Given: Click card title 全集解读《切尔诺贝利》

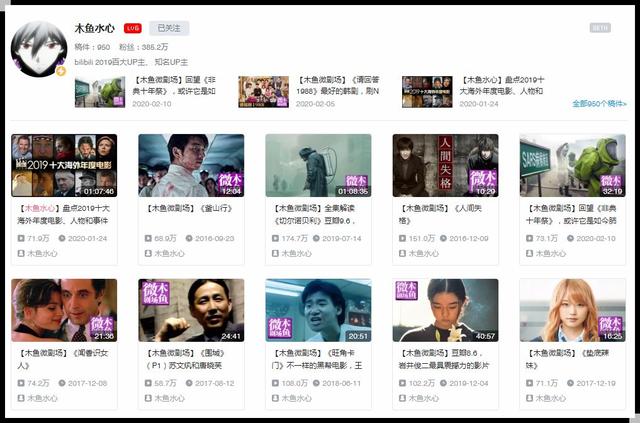Looking at the screenshot, I should [x=314, y=214].
